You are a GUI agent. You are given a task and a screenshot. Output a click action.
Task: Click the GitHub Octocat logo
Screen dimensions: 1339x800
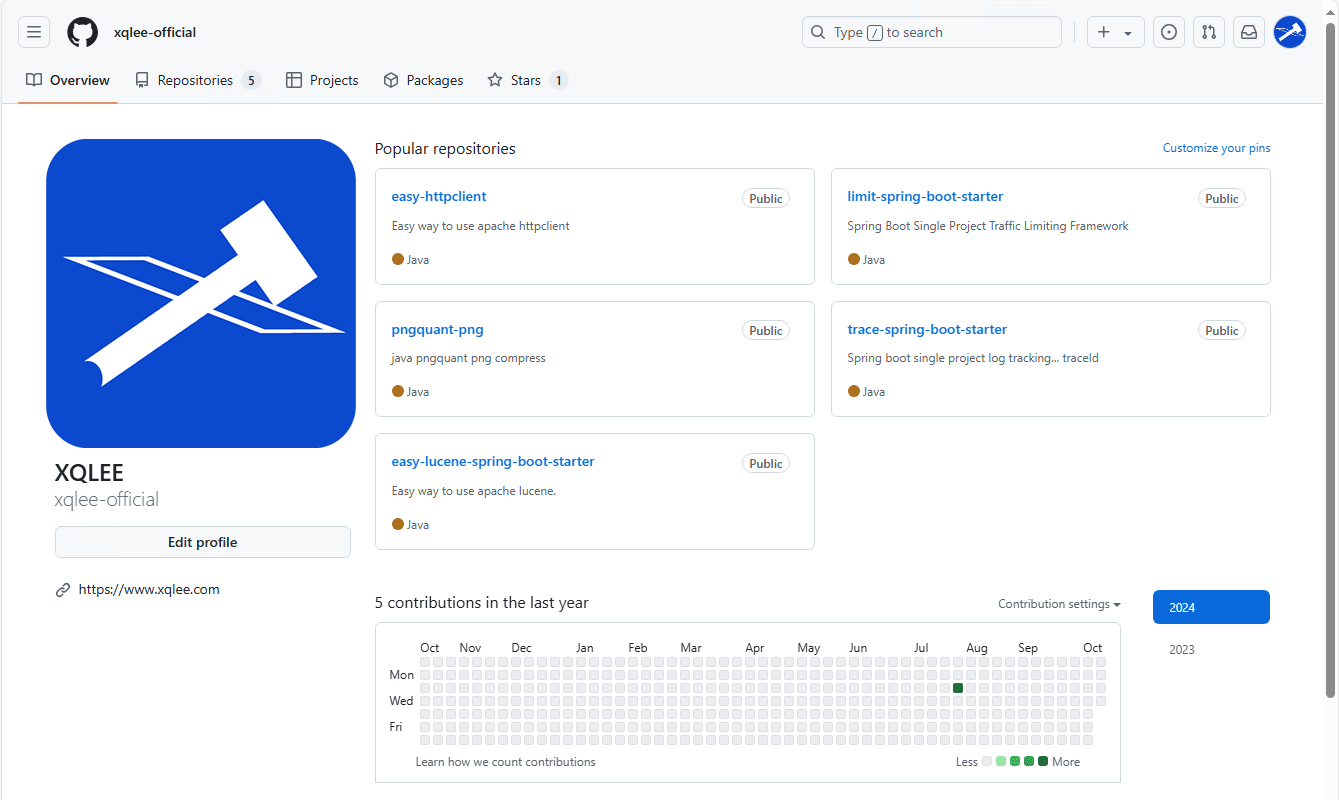pyautogui.click(x=83, y=32)
